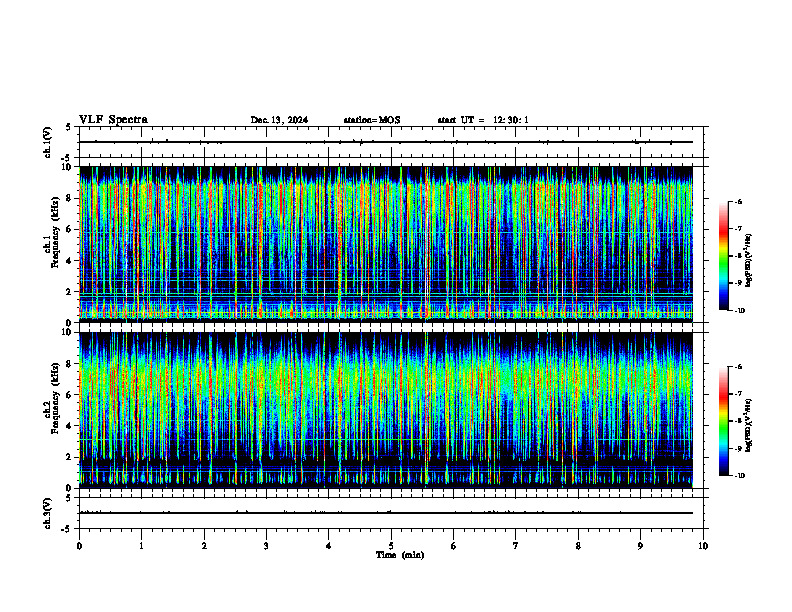Click time axis tick label "6"
This screenshot has height=612, width=792.
[x=454, y=546]
